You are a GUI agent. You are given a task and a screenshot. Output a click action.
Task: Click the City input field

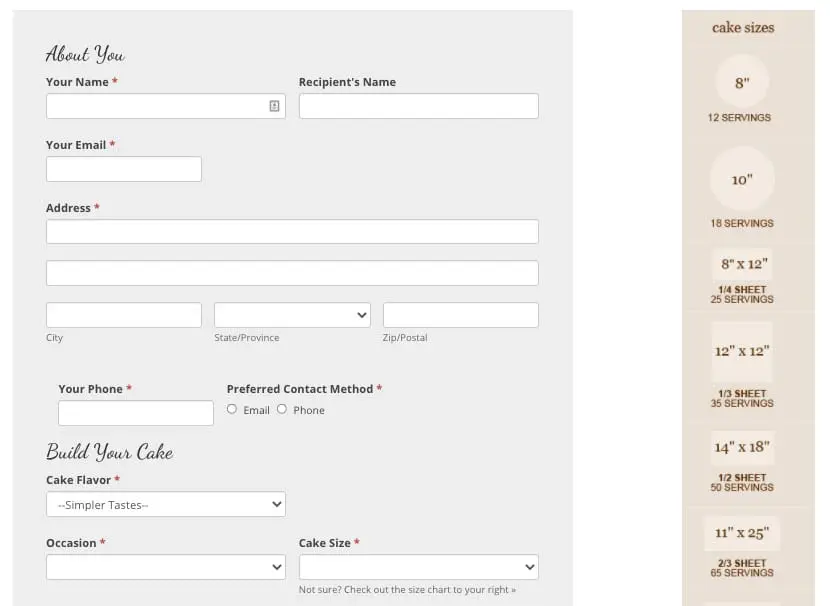point(124,315)
